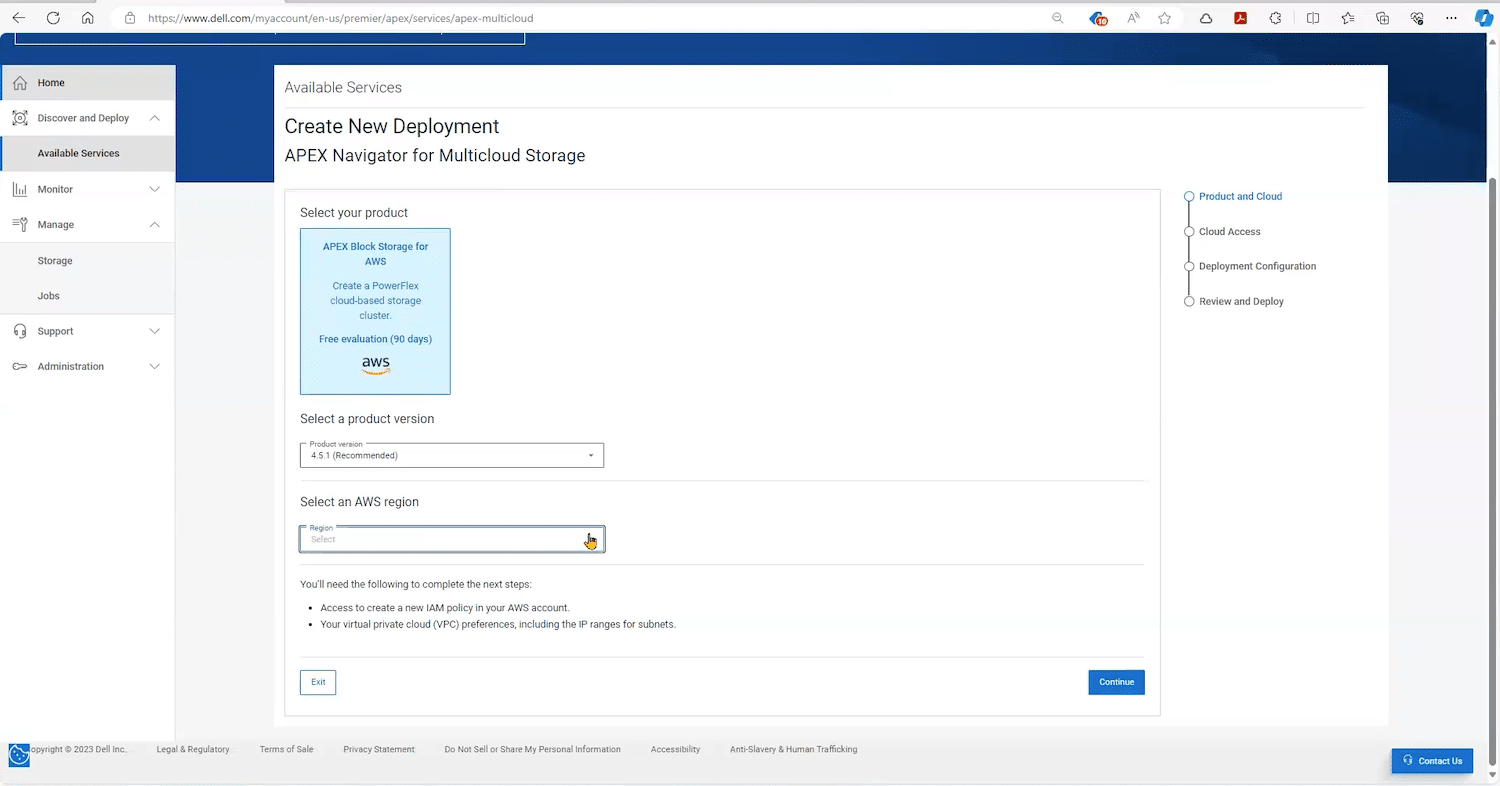Select the APEX Block Storage for AWS card
The width and height of the screenshot is (1500, 786).
pyautogui.click(x=375, y=311)
